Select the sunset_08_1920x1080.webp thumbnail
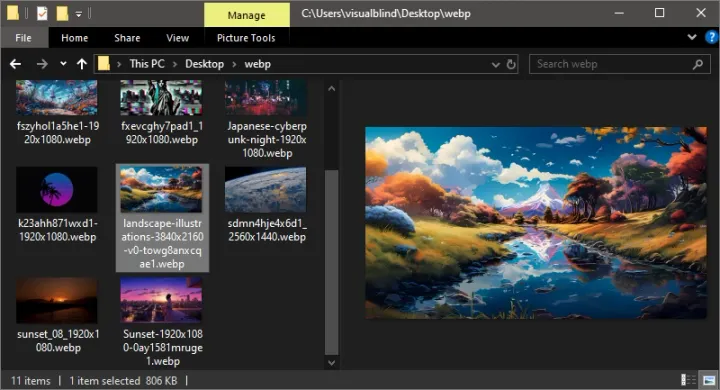Viewport: 720px width, 390px height. tap(56, 300)
